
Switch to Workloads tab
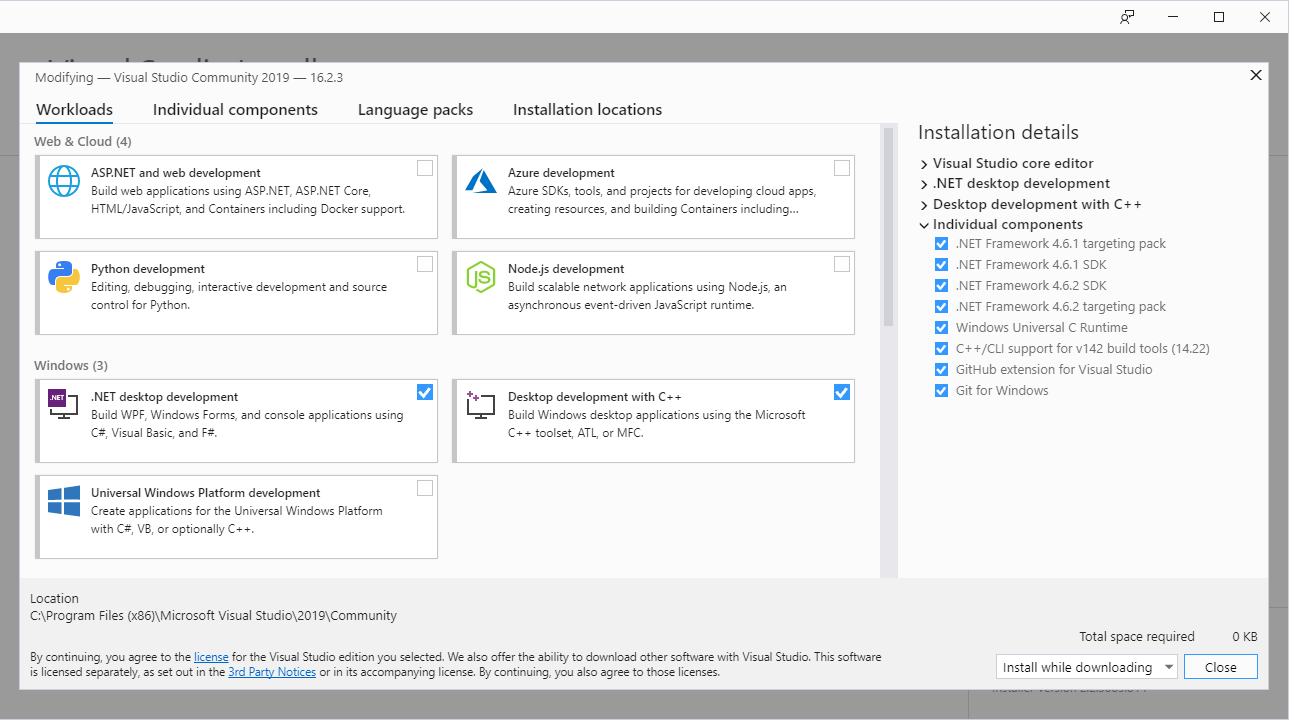74,110
